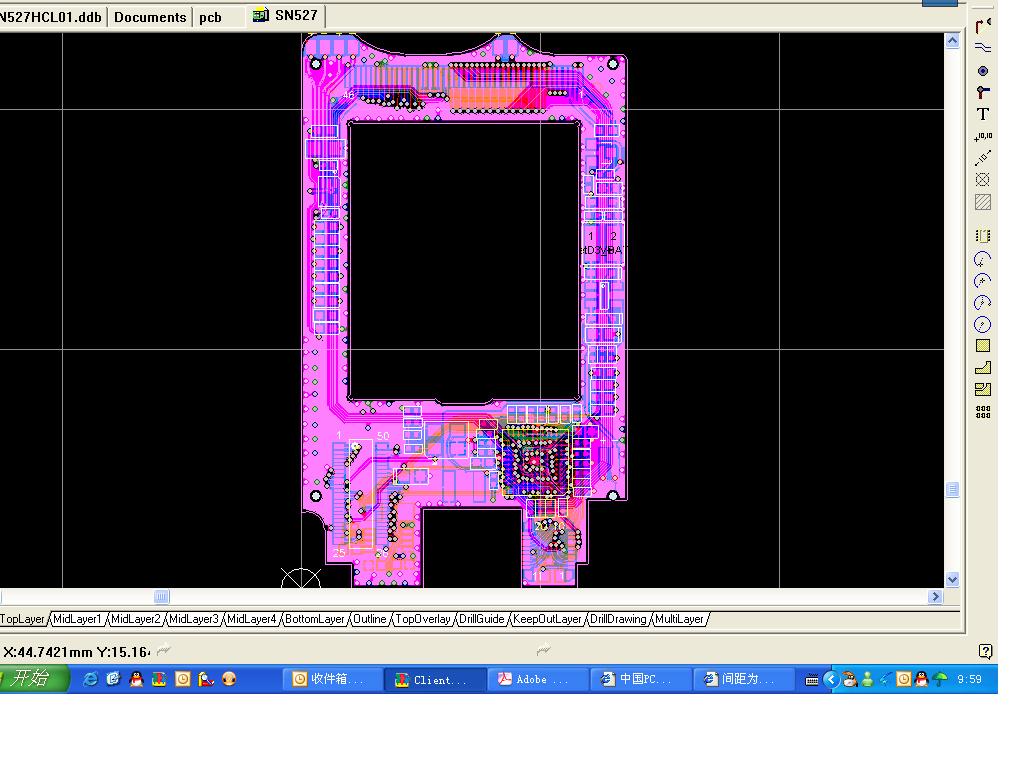The height and width of the screenshot is (768, 1024).
Task: Select the Place Via tool
Action: point(983,92)
